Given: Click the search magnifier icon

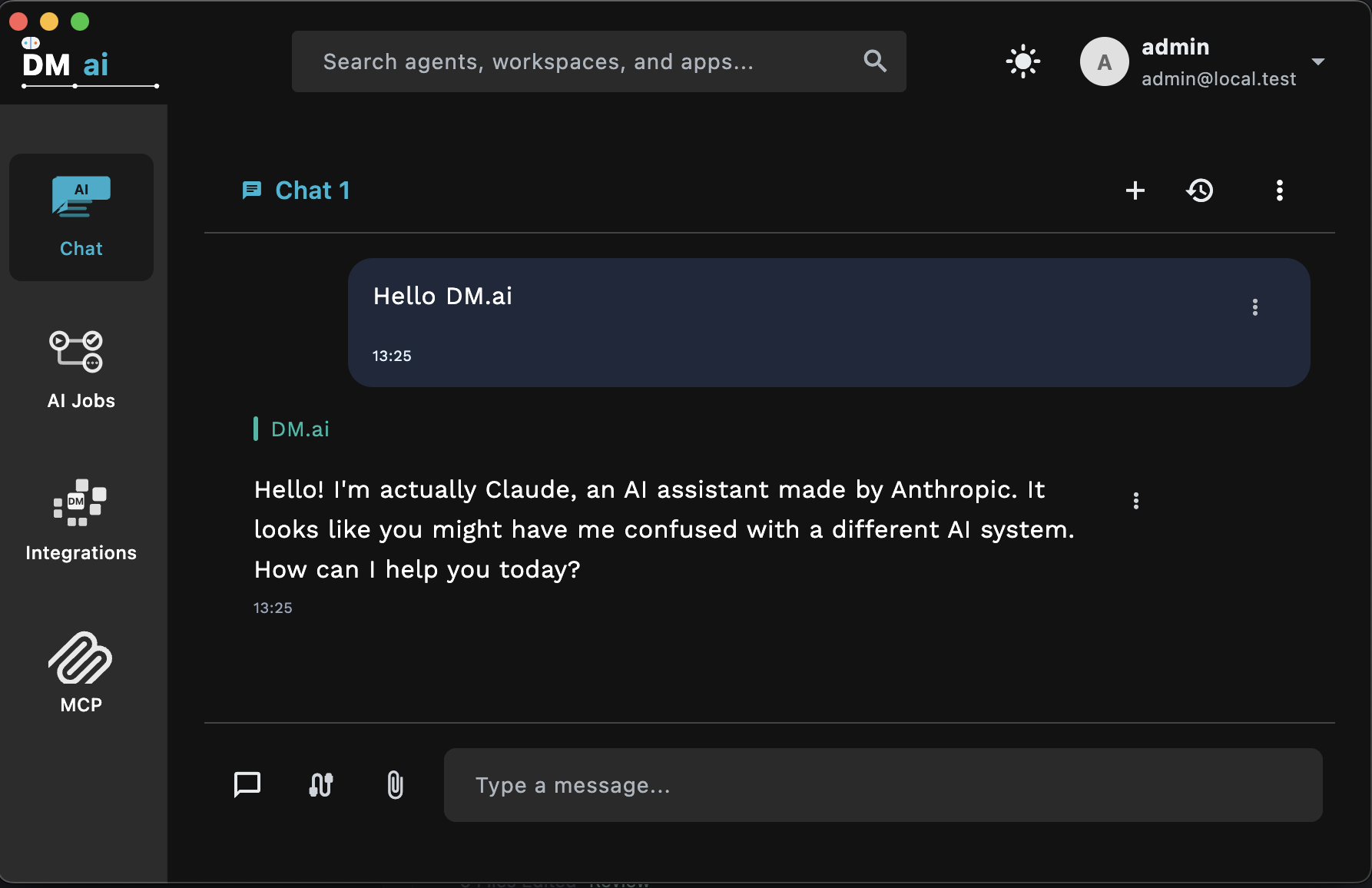Looking at the screenshot, I should click(875, 61).
